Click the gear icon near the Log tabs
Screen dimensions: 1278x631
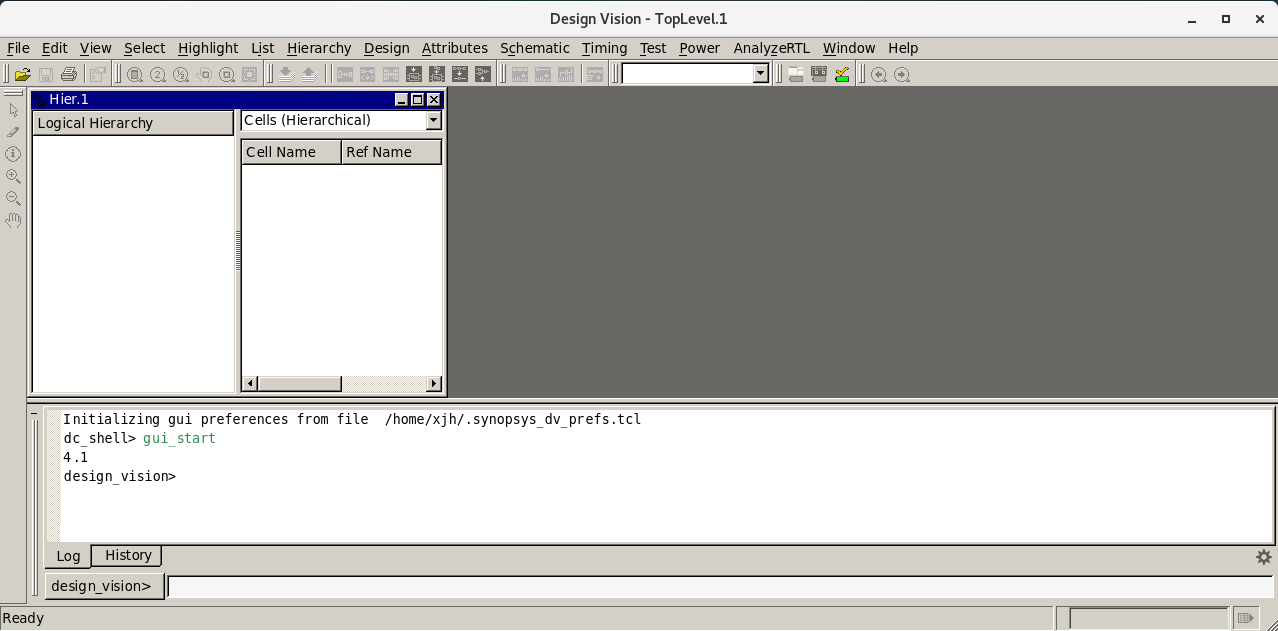click(x=1263, y=557)
